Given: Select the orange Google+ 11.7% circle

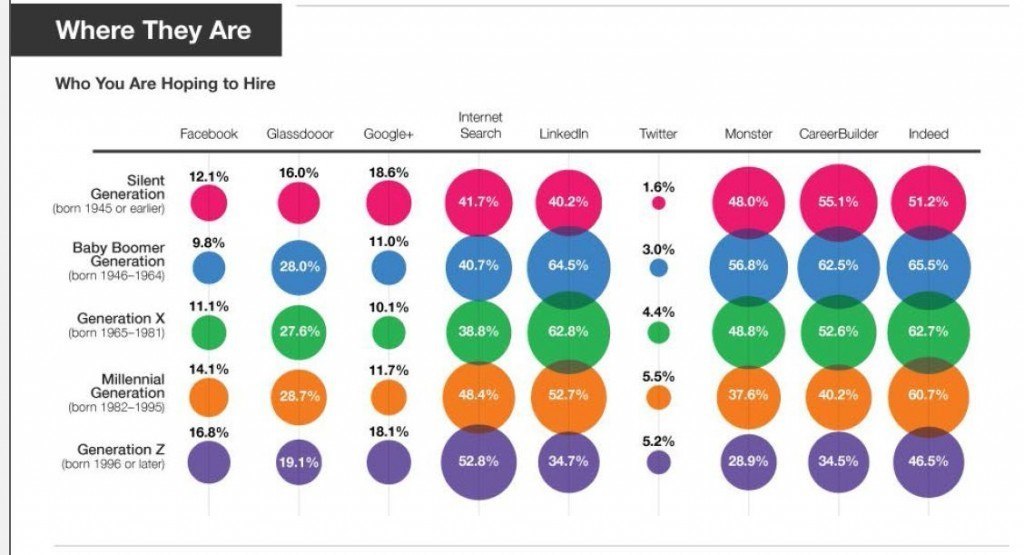Looking at the screenshot, I should (389, 398).
